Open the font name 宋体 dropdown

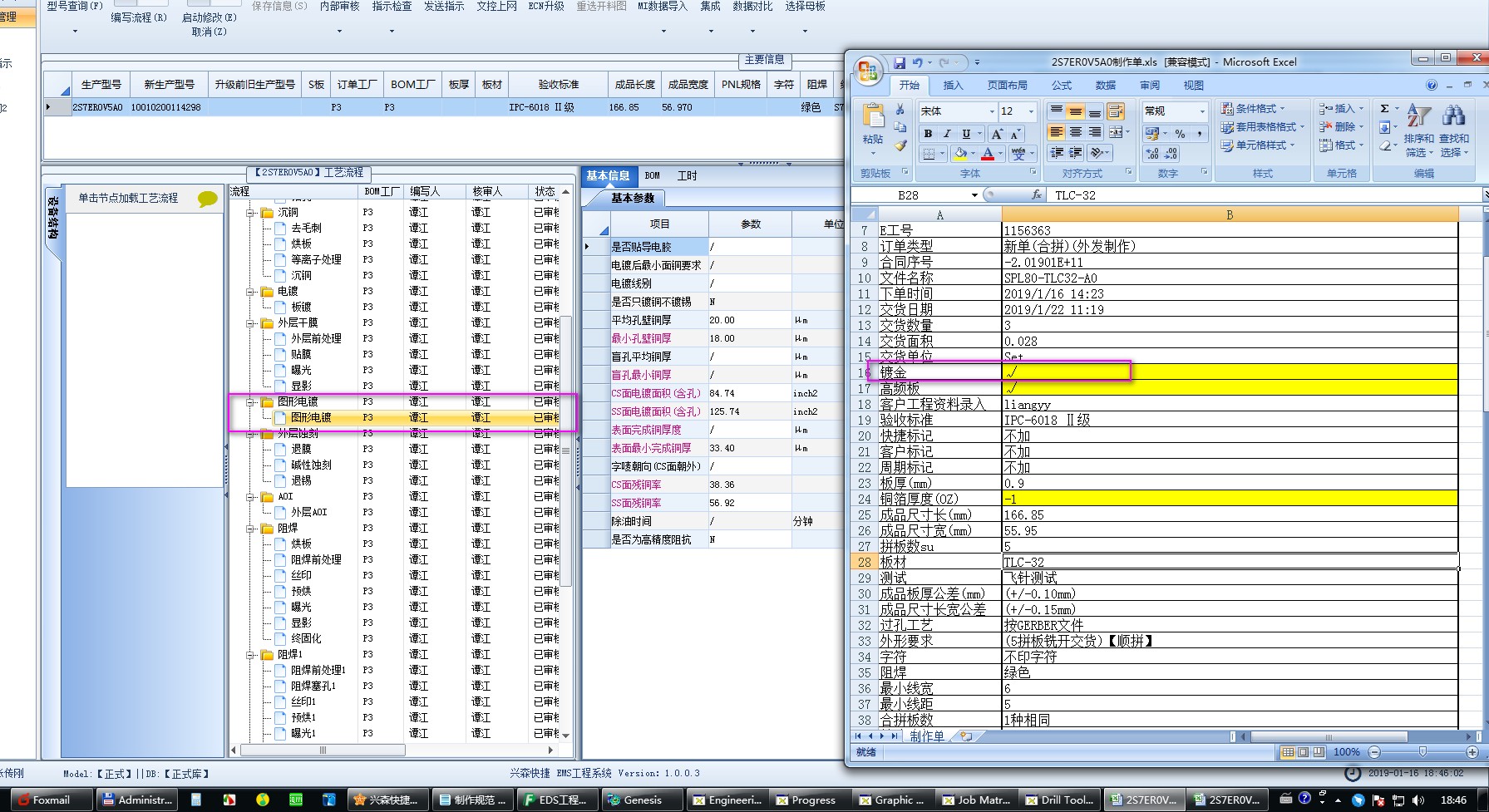point(992,111)
